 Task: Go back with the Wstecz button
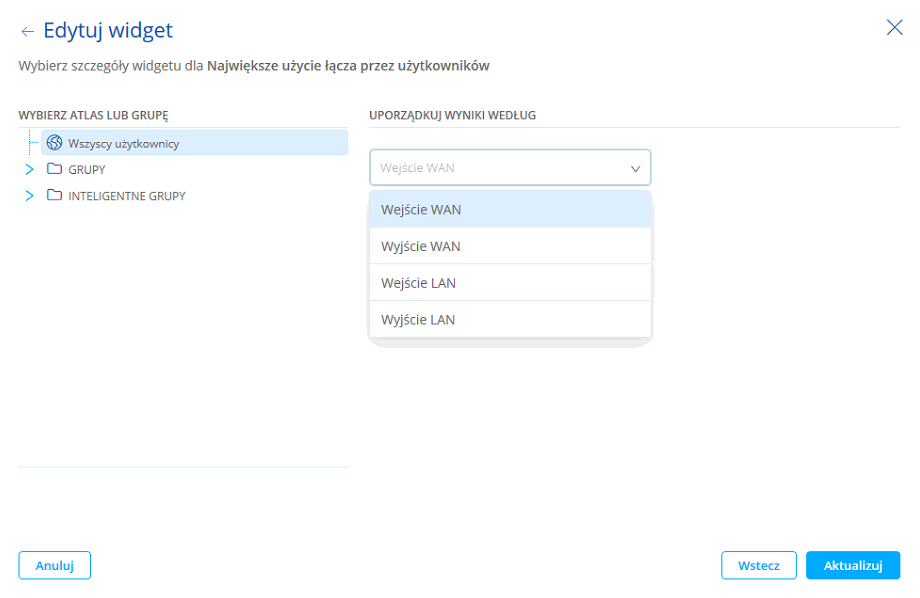pos(758,565)
